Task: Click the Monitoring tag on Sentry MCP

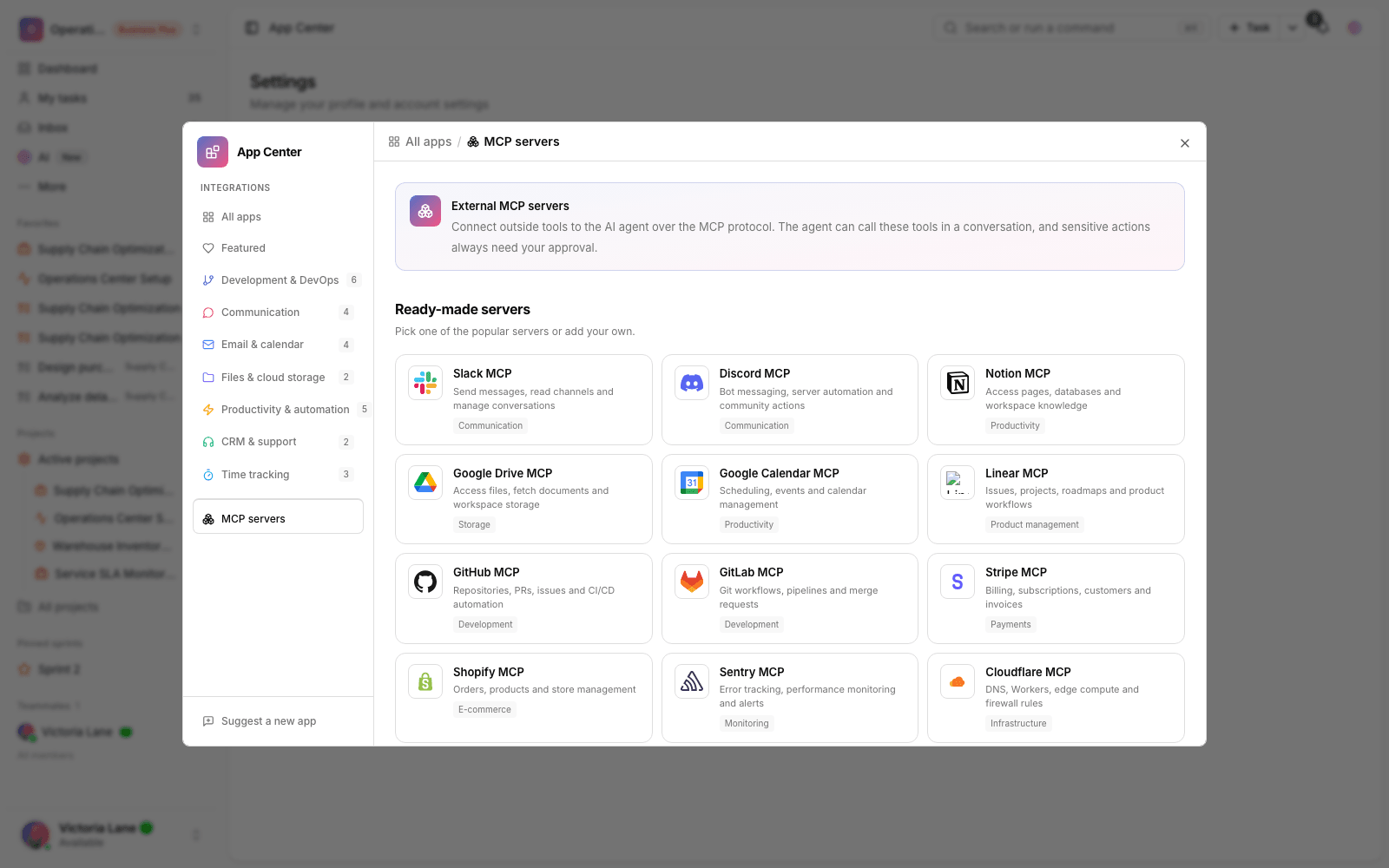Action: pyautogui.click(x=747, y=723)
